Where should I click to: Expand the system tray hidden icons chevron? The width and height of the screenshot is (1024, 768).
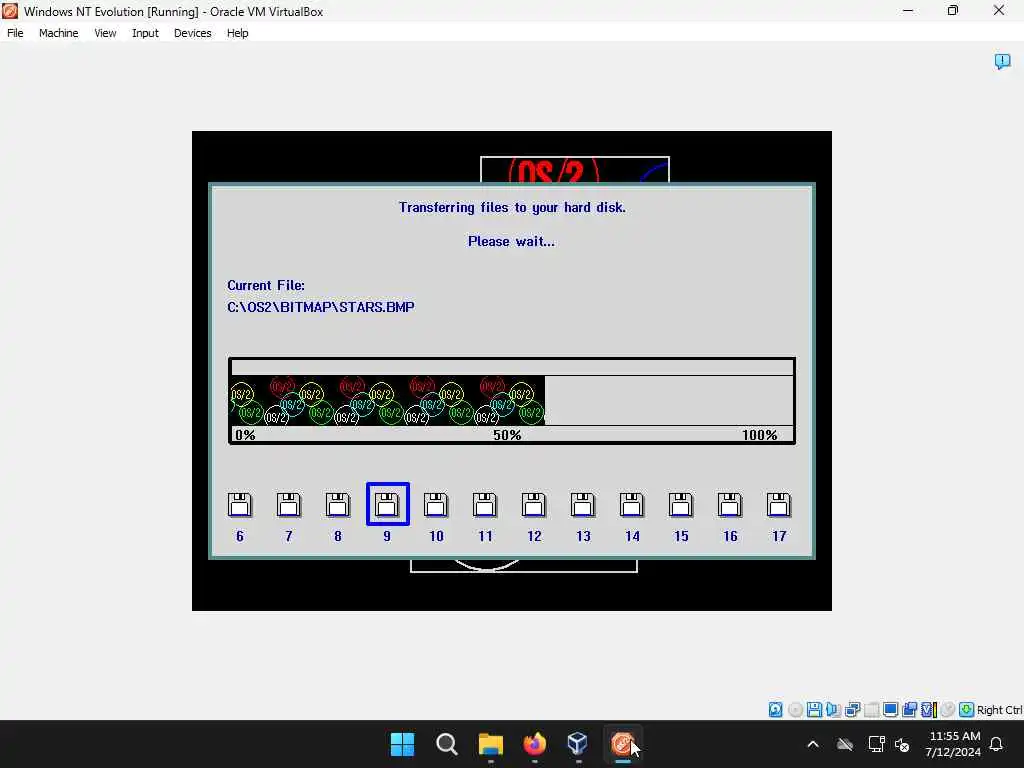(x=813, y=744)
